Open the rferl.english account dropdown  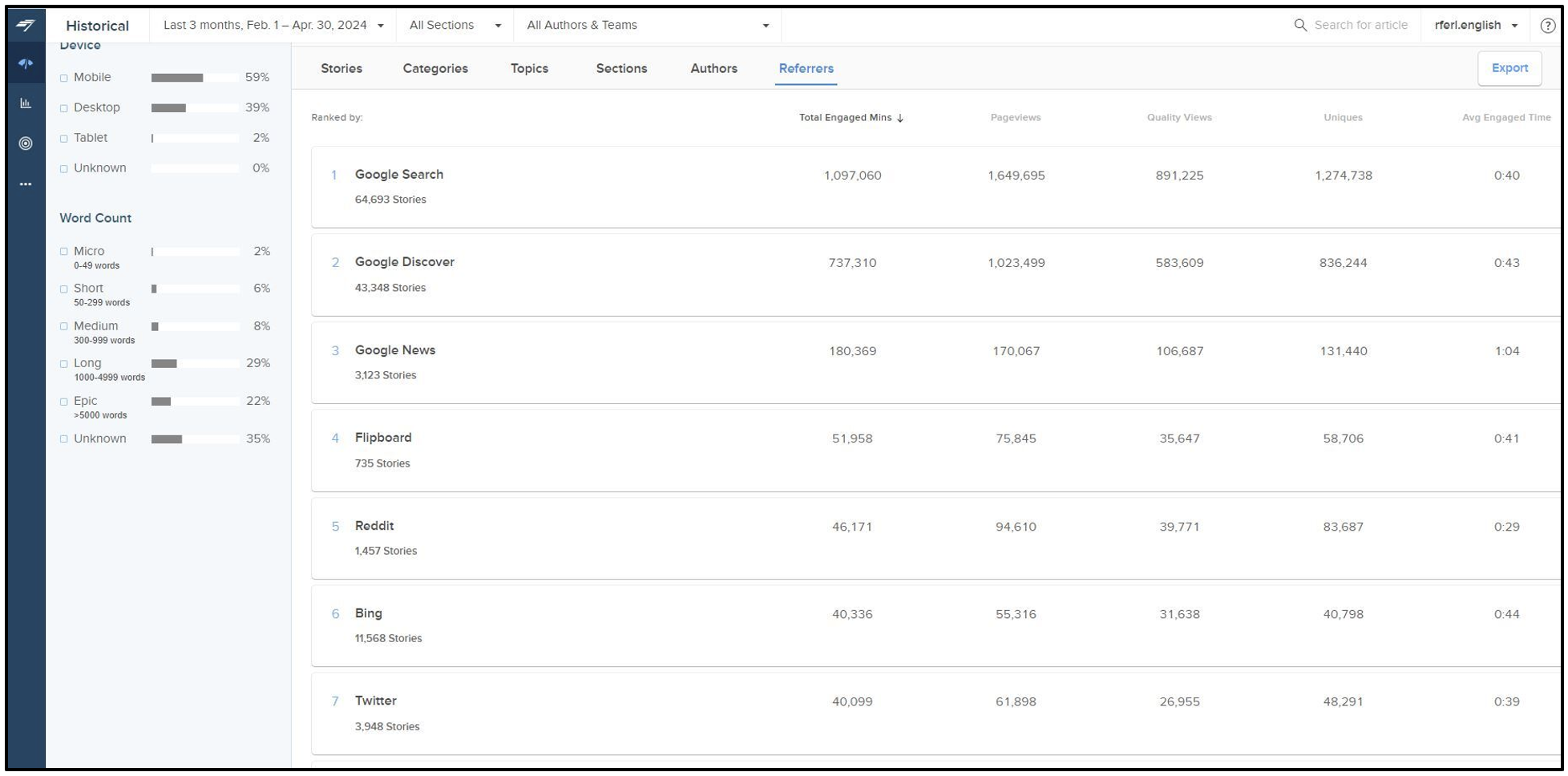pyautogui.click(x=1476, y=26)
